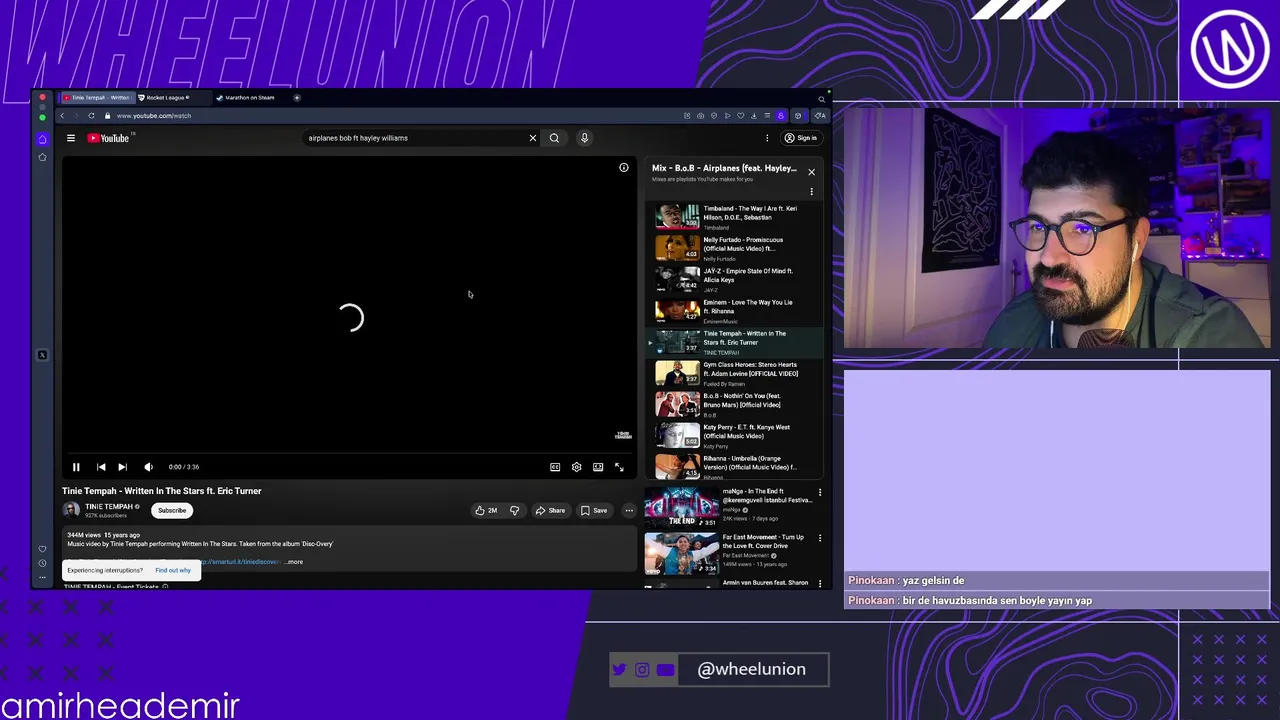Open mix playlist options menu

pyautogui.click(x=811, y=191)
